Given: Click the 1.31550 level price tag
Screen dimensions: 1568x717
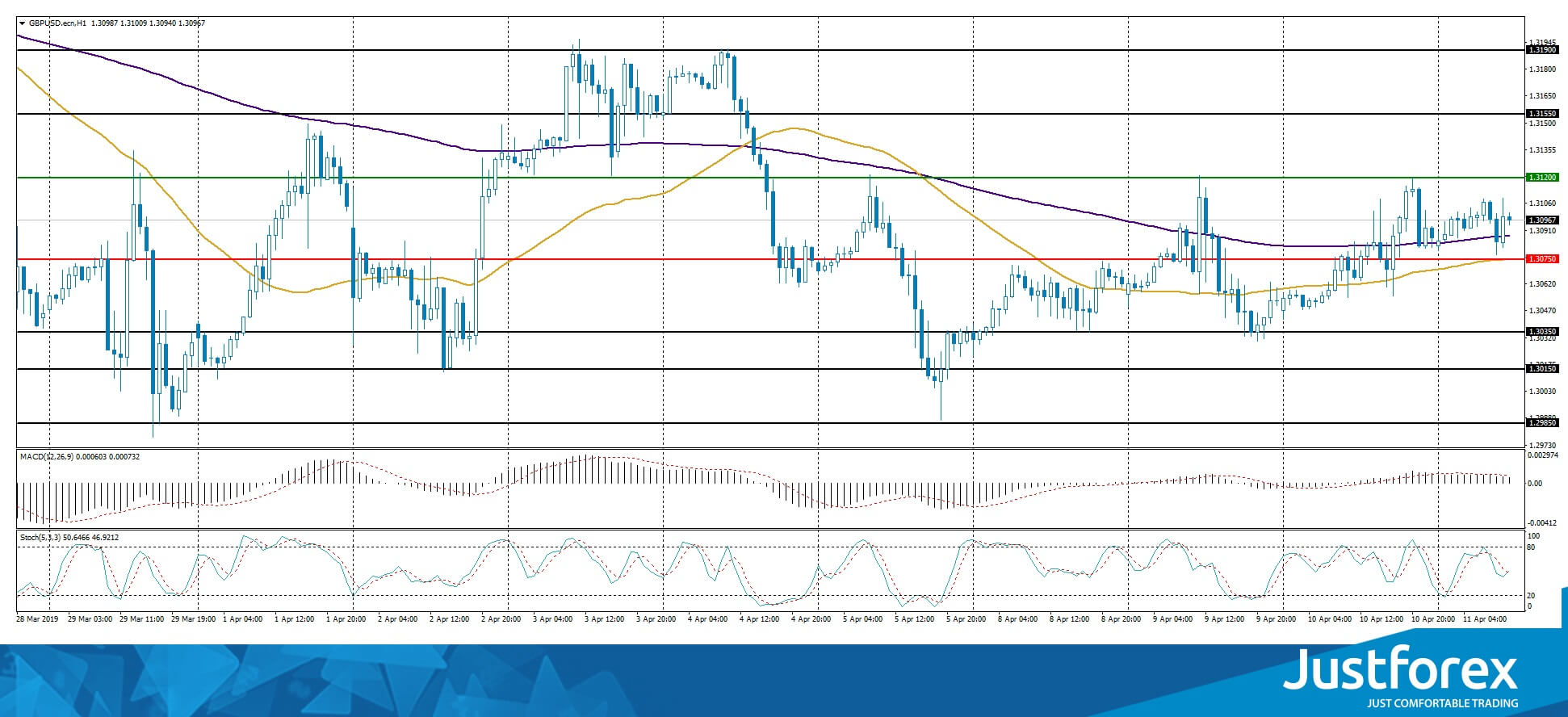Looking at the screenshot, I should pyautogui.click(x=1542, y=115).
